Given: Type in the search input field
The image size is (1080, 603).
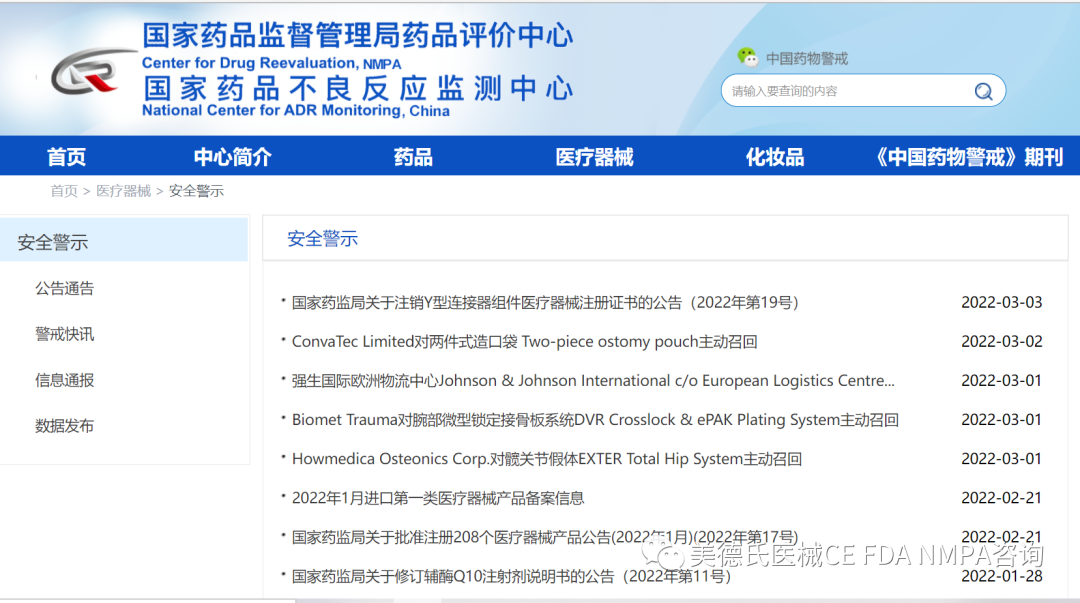Looking at the screenshot, I should 845,91.
